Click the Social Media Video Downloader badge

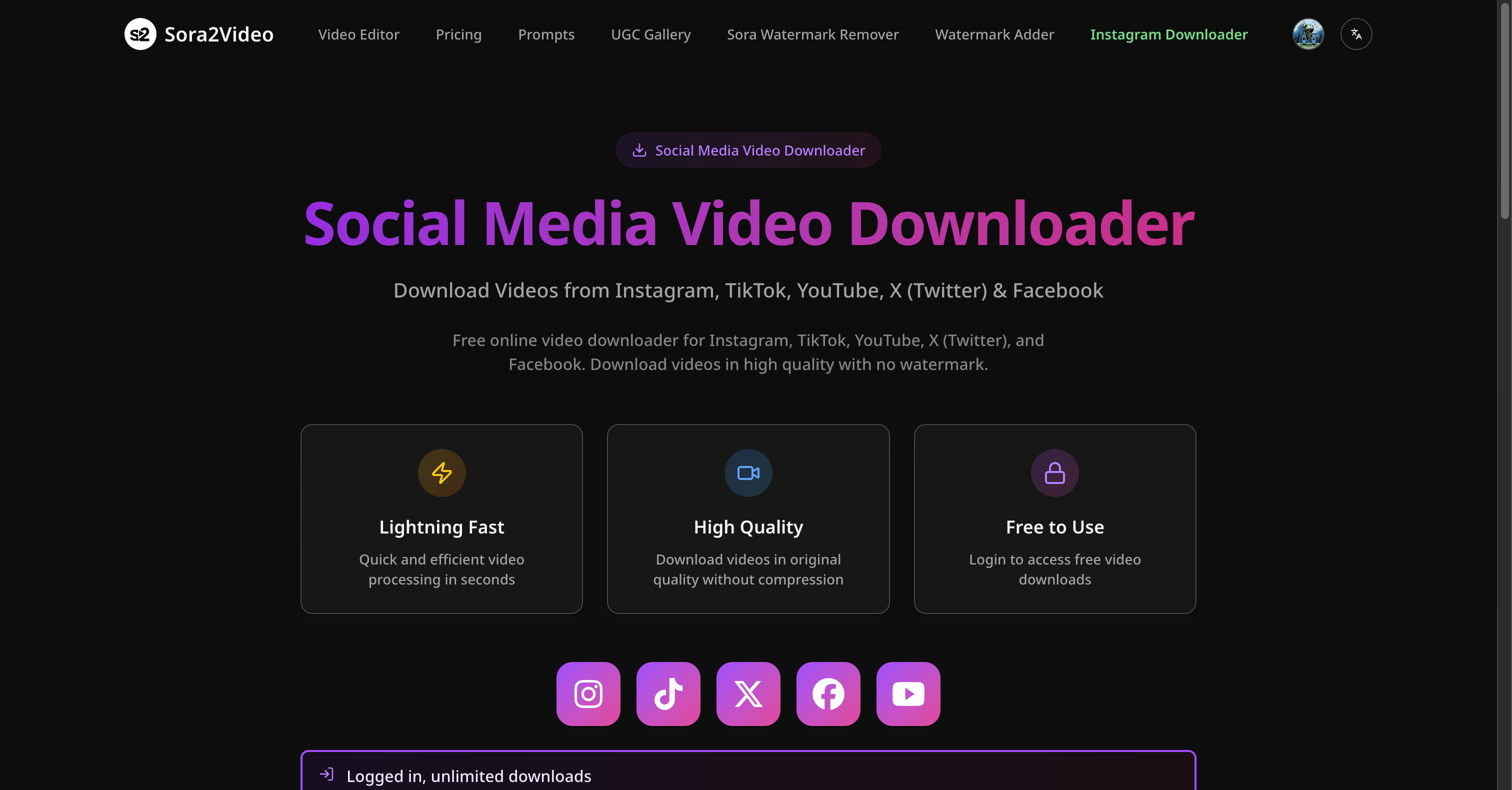coord(748,150)
